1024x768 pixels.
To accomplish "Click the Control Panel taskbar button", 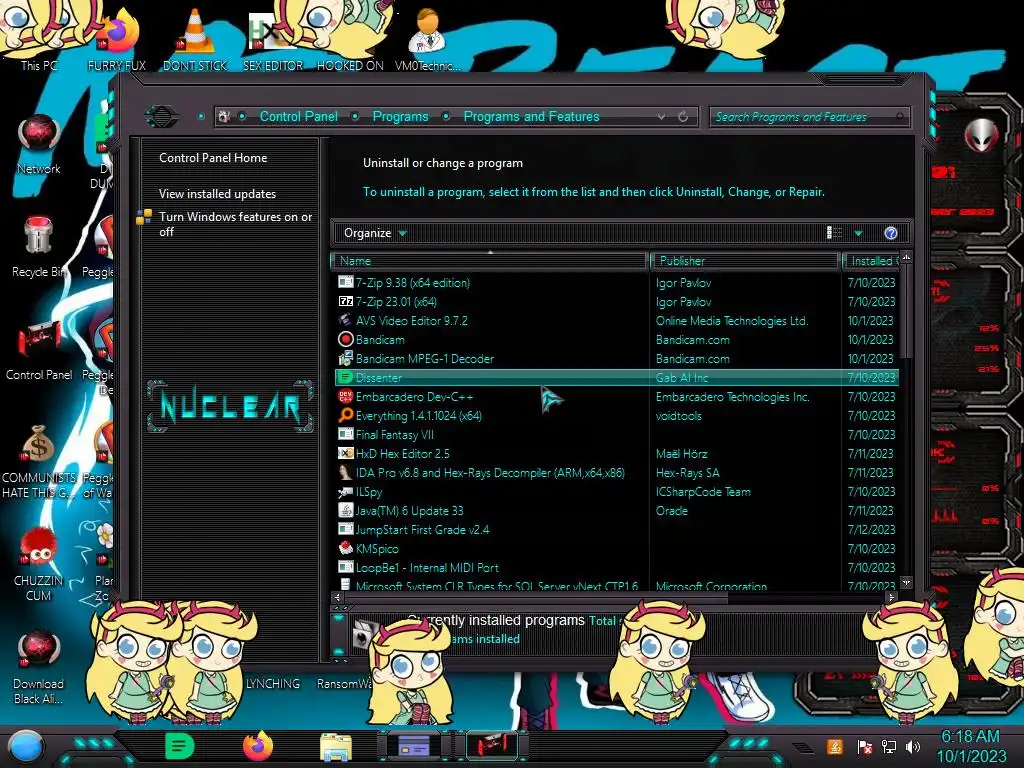I will point(491,745).
